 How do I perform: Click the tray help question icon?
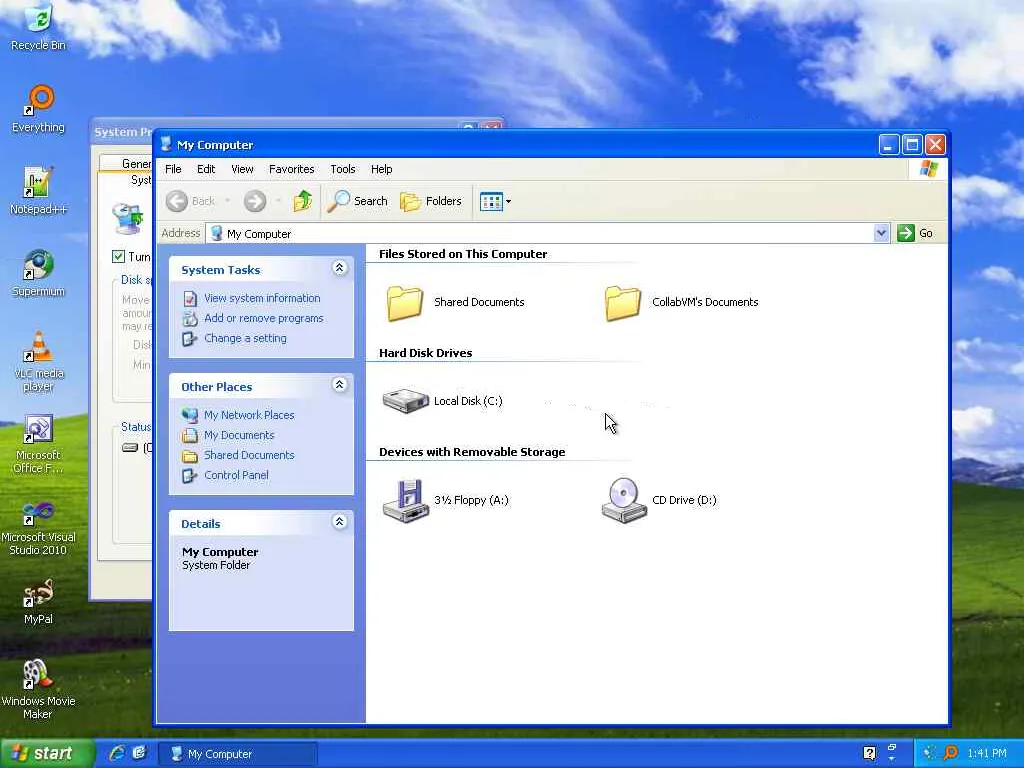coord(869,753)
